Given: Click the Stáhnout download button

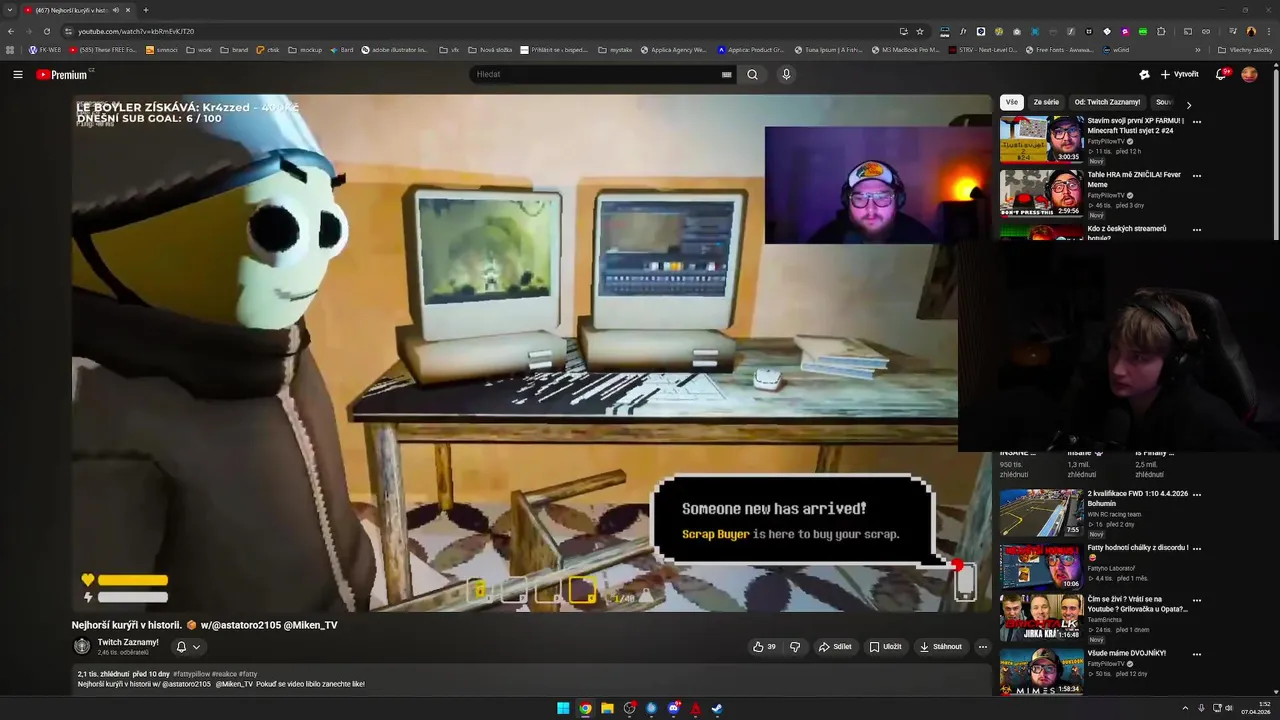Looking at the screenshot, I should [941, 647].
